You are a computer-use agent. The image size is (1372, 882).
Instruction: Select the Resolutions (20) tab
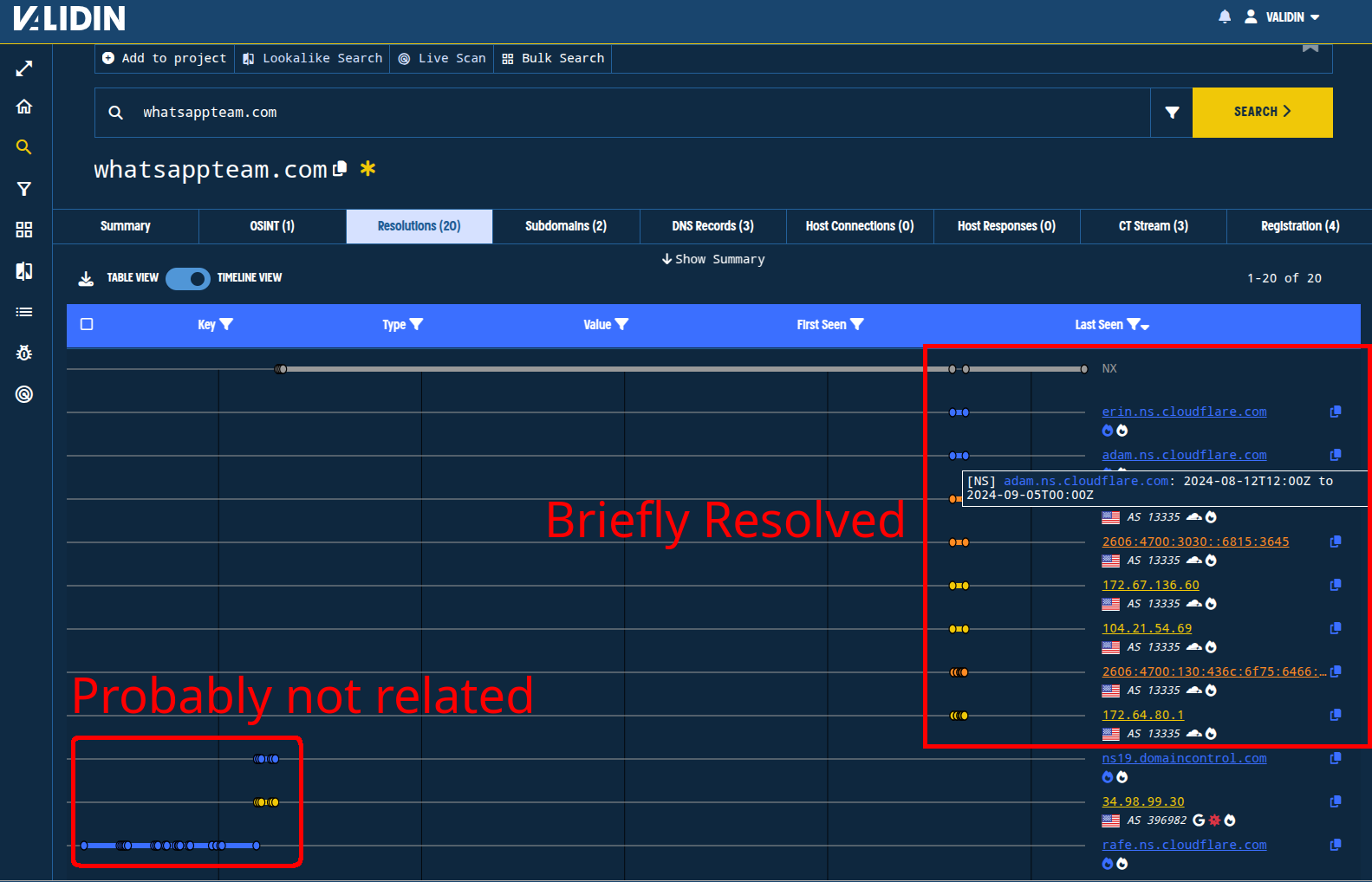419,226
